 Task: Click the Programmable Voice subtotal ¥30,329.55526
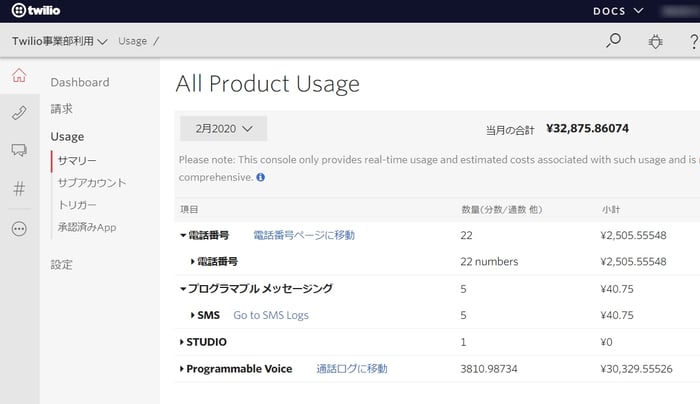tap(637, 369)
